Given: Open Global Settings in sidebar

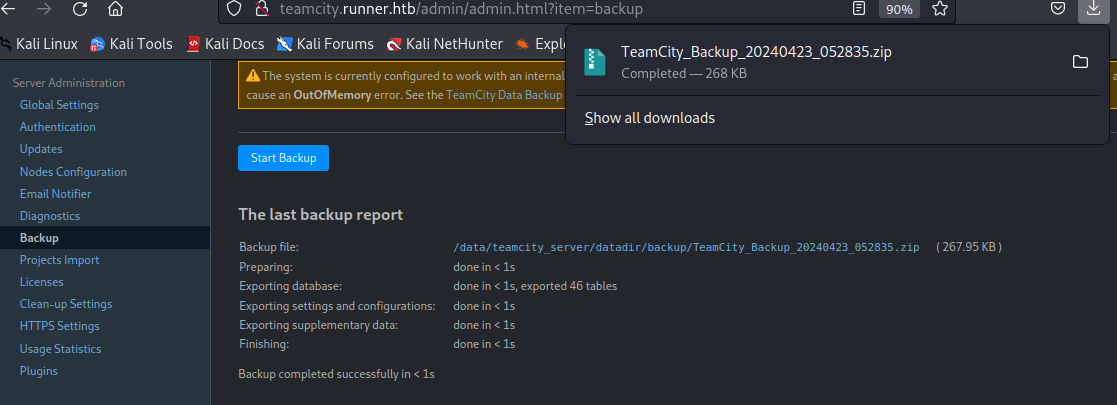Looking at the screenshot, I should 59,105.
